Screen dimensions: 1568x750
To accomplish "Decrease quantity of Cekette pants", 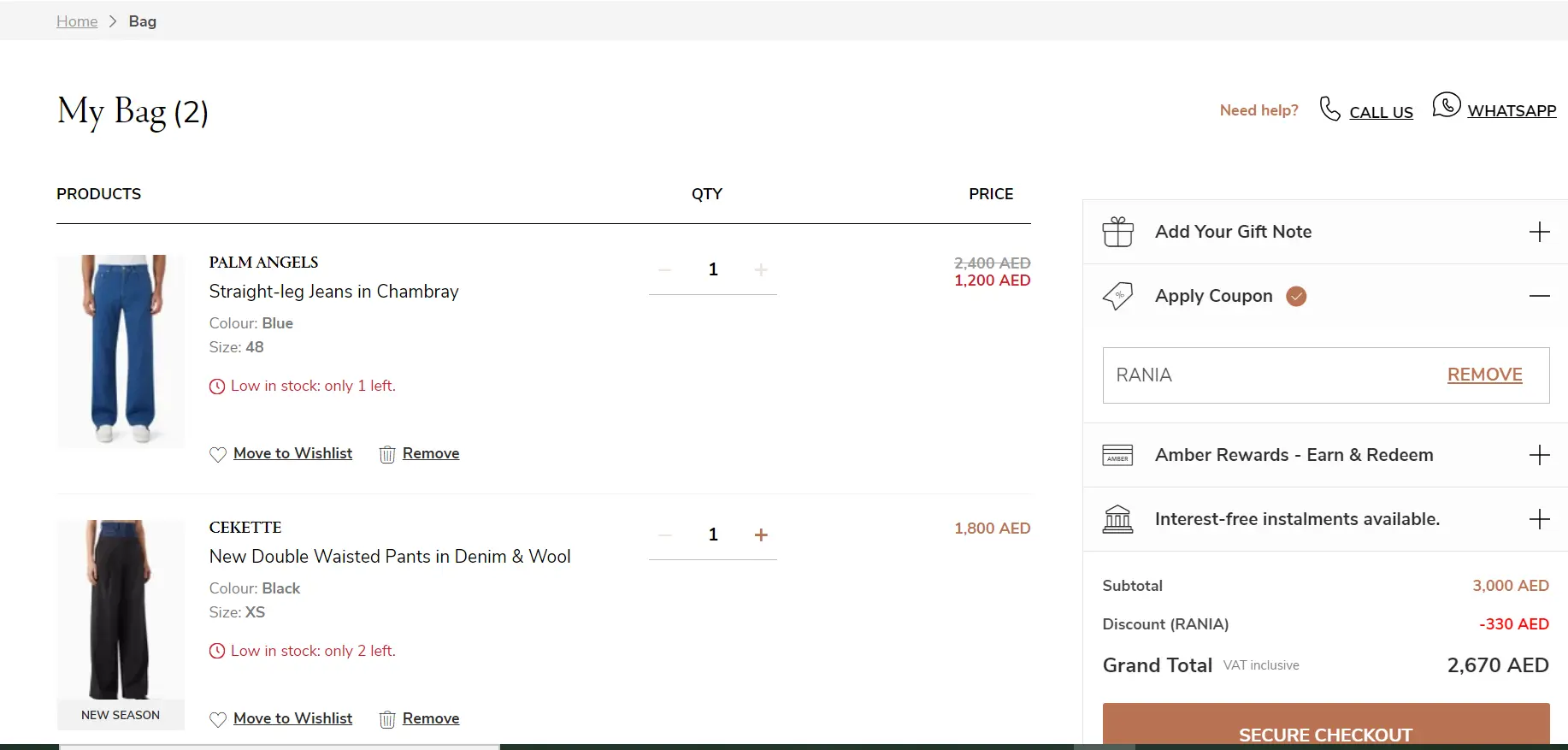I will (665, 535).
